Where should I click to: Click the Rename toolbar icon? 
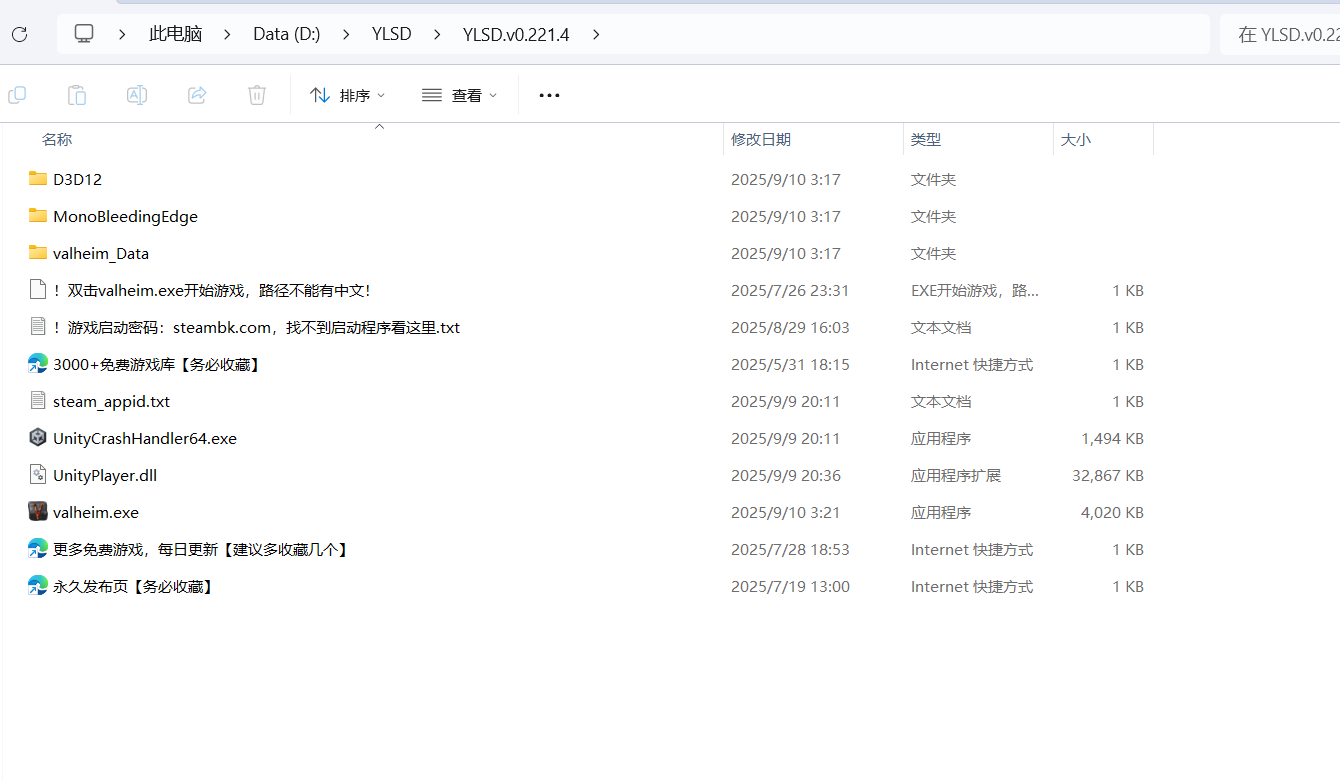(x=137, y=95)
